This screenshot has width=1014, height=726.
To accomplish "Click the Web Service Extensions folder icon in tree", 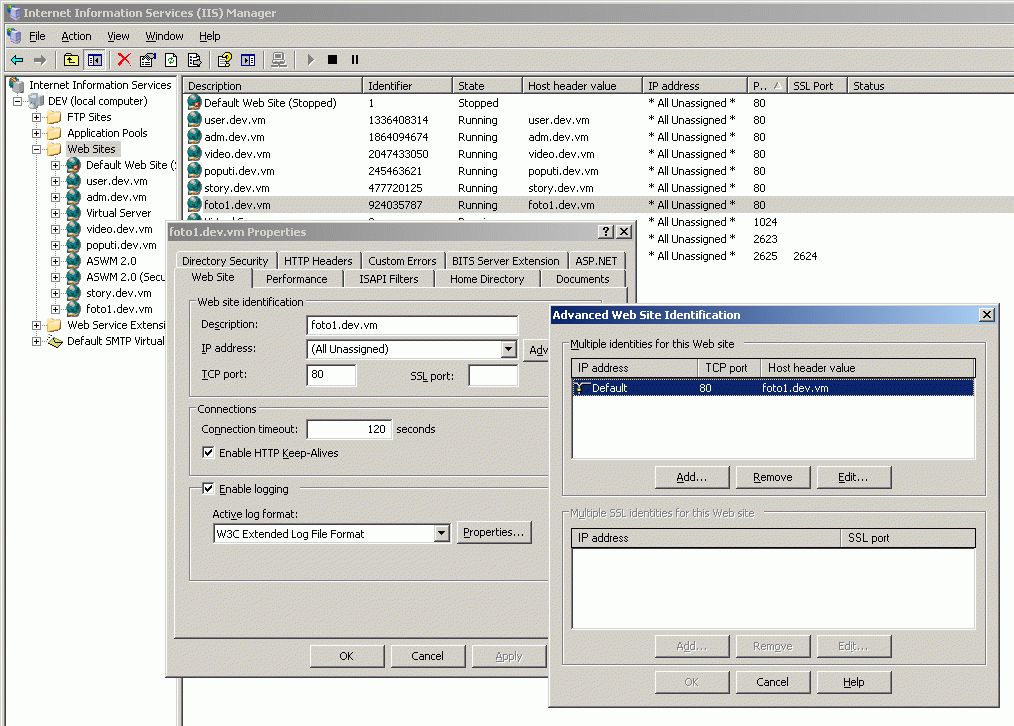I will click(x=54, y=325).
